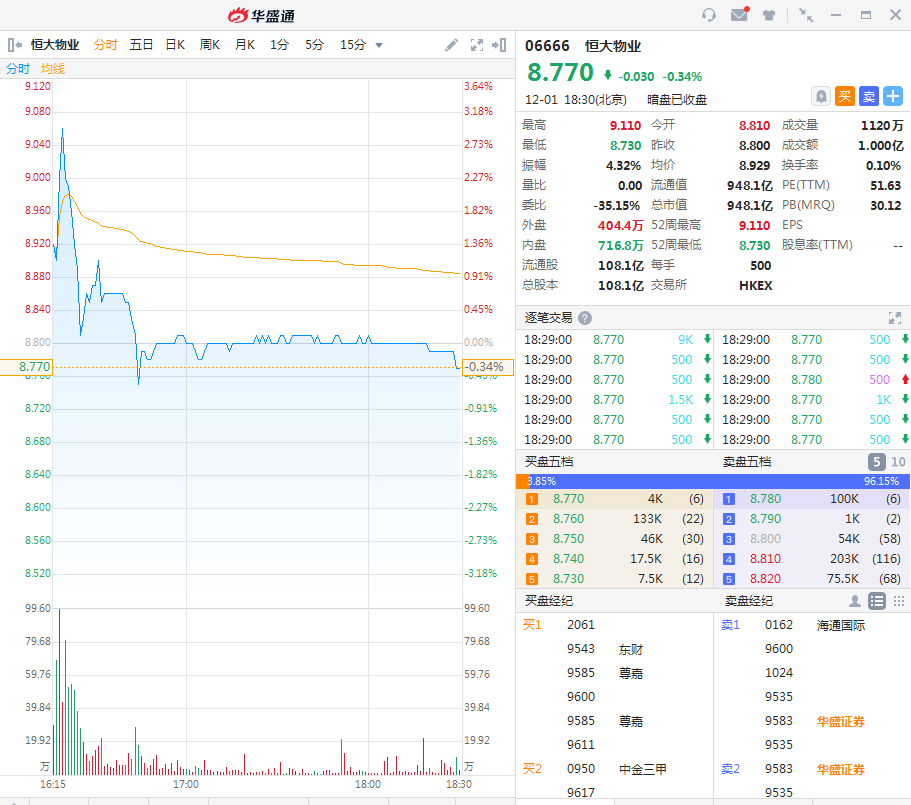Click the blue Sell button

(869, 96)
